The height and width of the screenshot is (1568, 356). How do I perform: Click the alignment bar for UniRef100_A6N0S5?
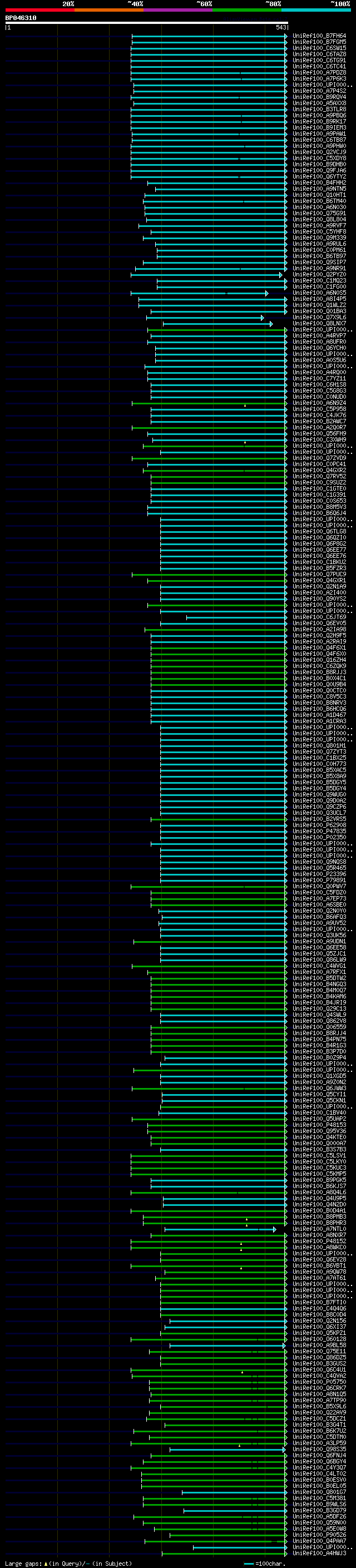pyautogui.click(x=199, y=293)
